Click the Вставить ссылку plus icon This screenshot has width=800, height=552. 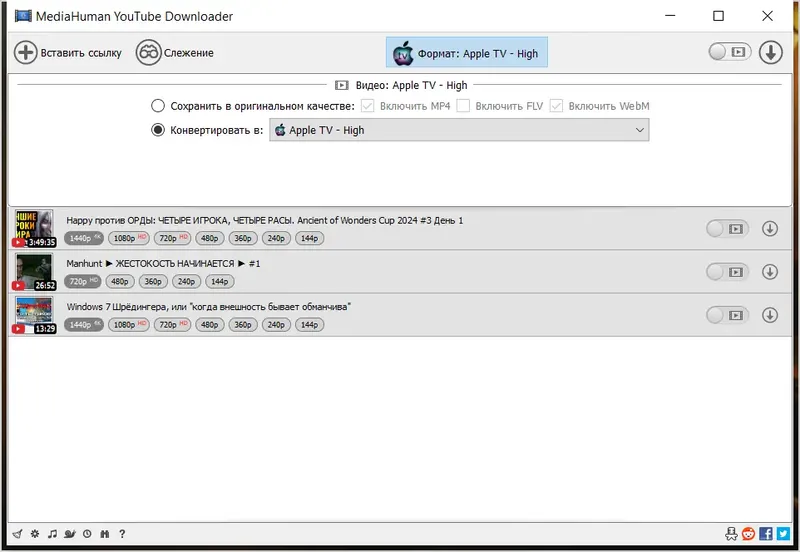tap(25, 53)
